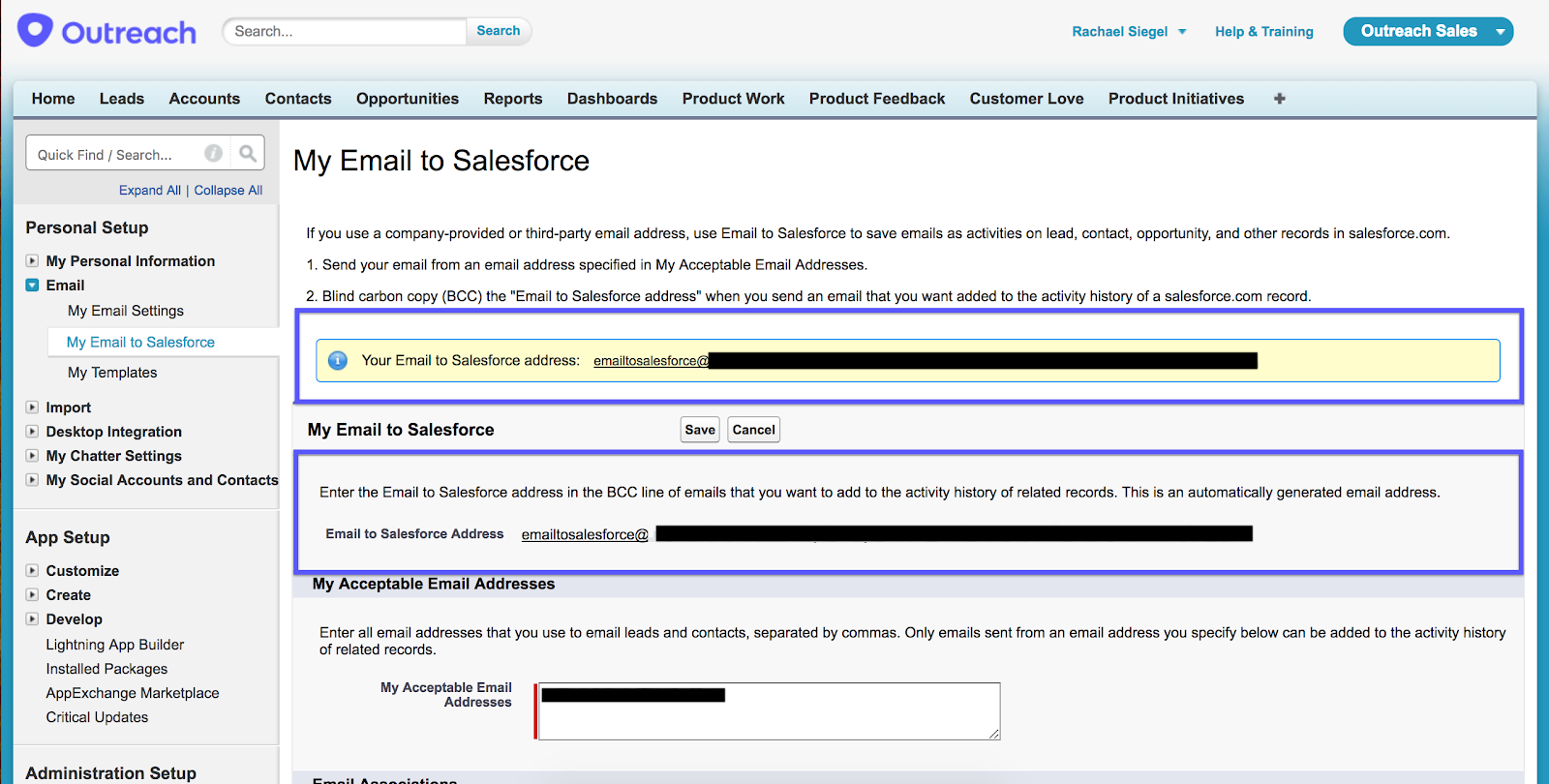1549x784 pixels.
Task: Click the Rachael Siegel user name
Action: [x=1120, y=32]
